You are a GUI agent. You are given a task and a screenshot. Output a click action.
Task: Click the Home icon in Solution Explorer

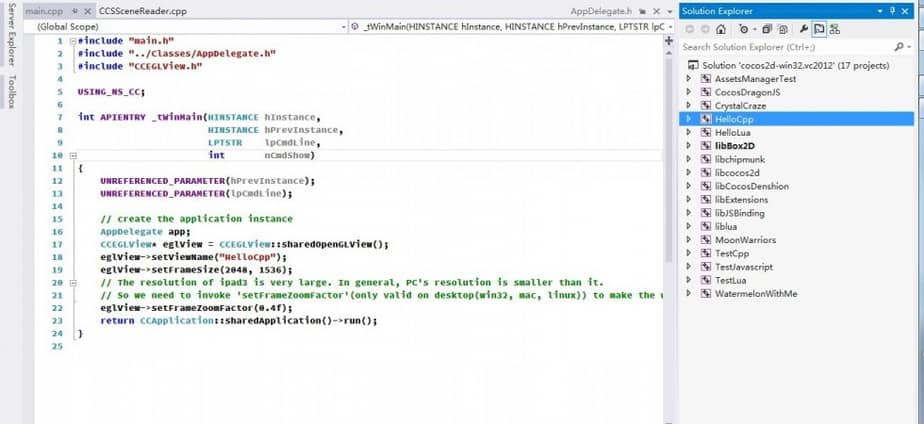click(721, 29)
